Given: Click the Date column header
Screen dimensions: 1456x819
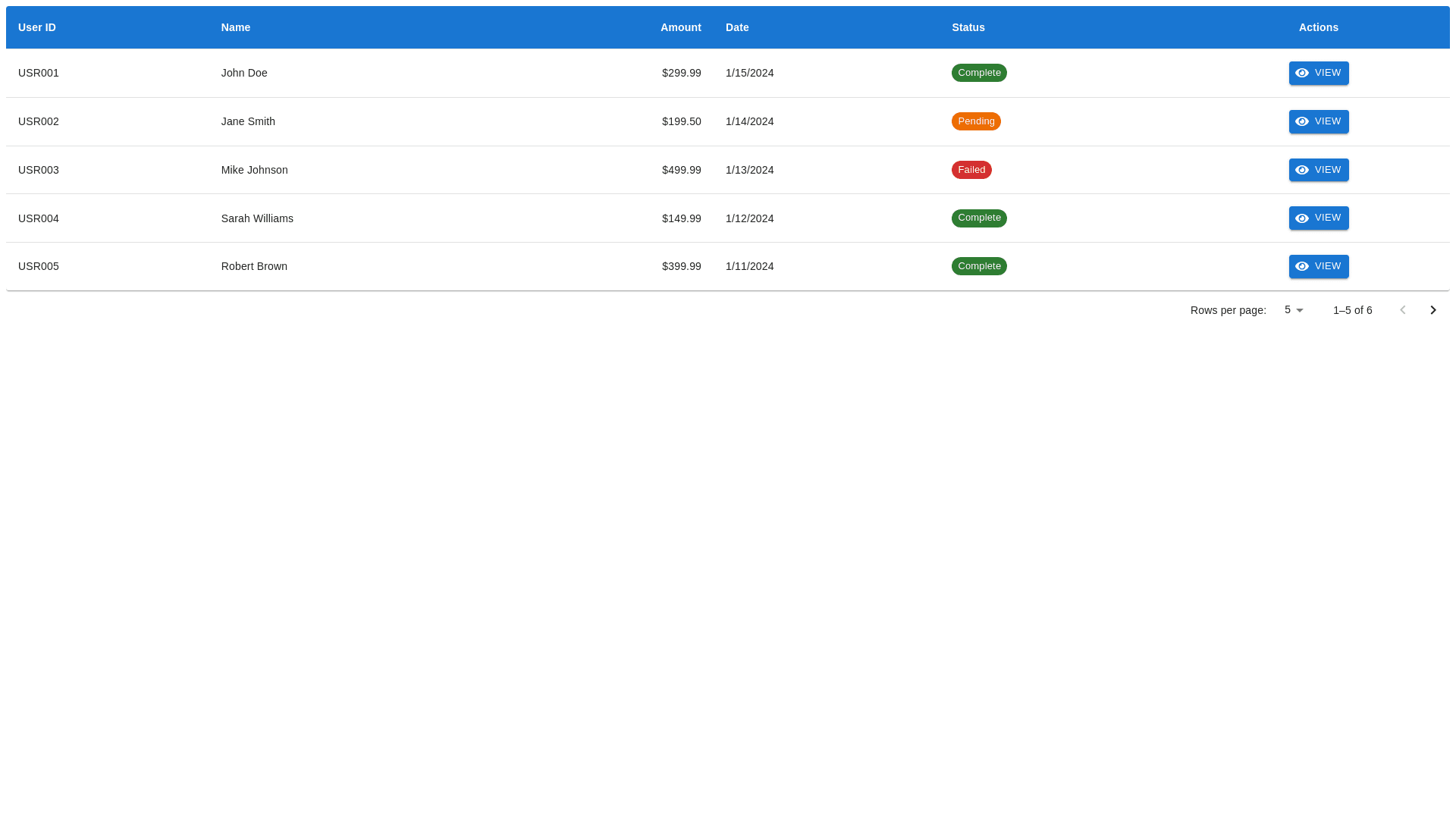Looking at the screenshot, I should point(737,27).
